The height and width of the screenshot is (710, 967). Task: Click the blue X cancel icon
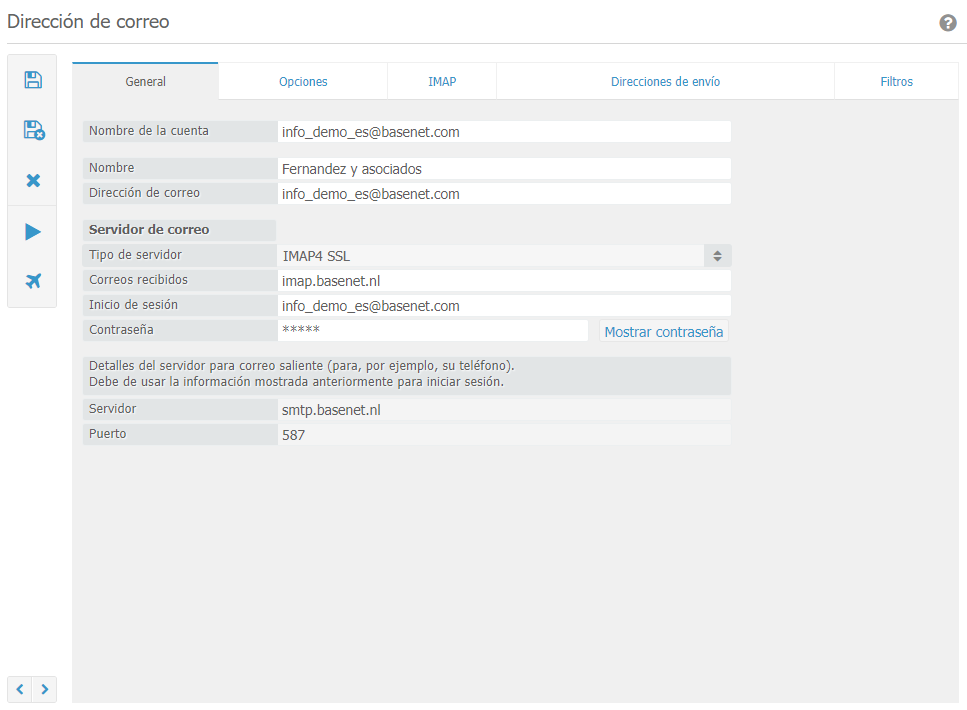(x=33, y=181)
